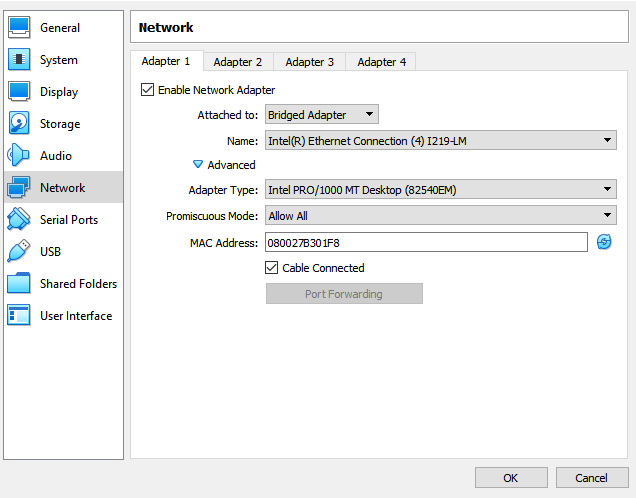Select the Audio speaker icon
Viewport: 636px width, 498px height.
point(19,156)
